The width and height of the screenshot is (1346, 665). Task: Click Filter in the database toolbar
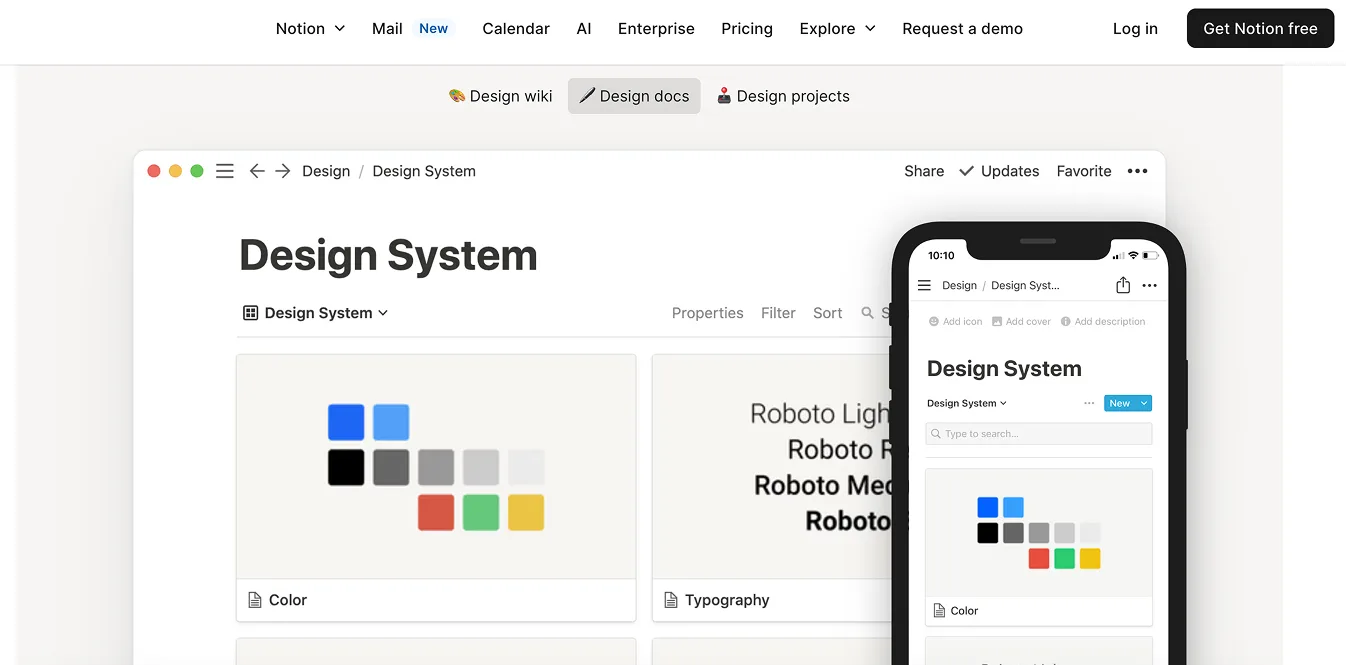point(778,313)
